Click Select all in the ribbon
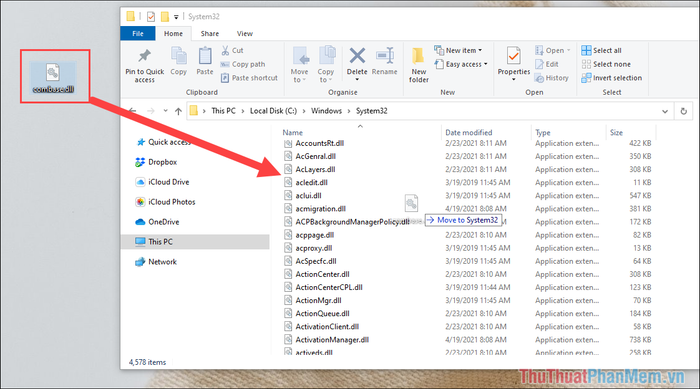The height and width of the screenshot is (389, 700). click(x=601, y=50)
